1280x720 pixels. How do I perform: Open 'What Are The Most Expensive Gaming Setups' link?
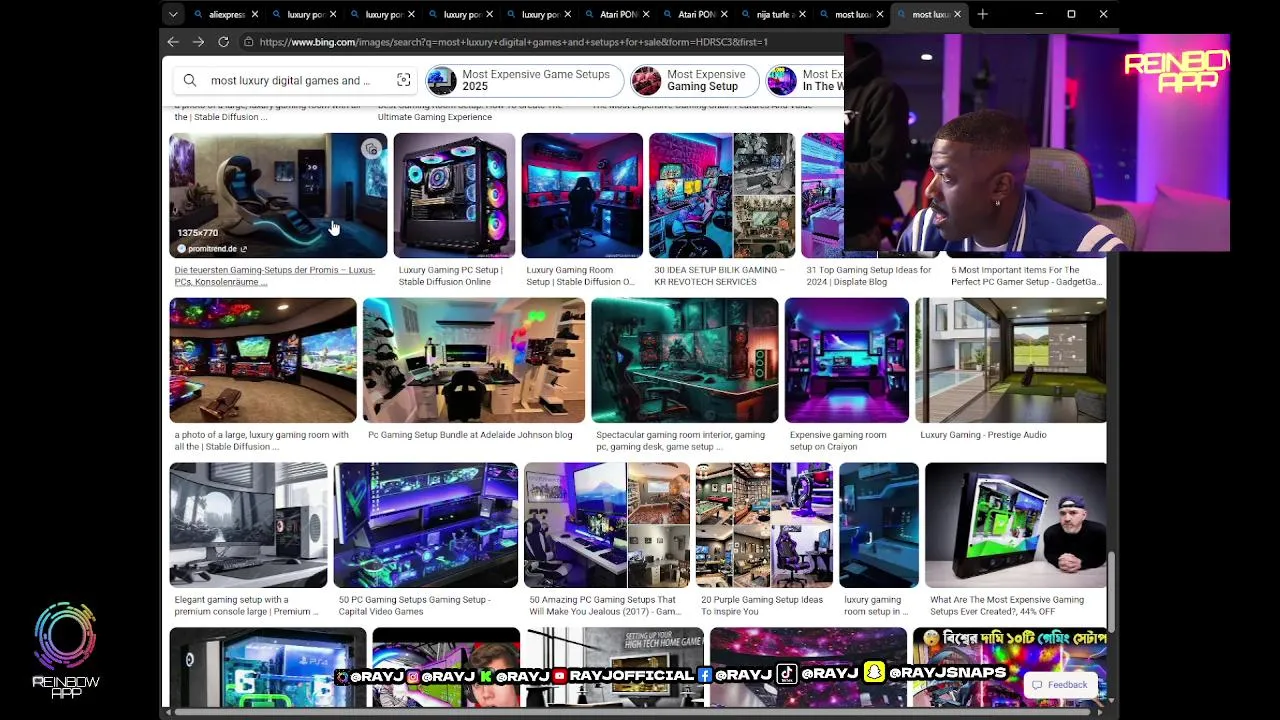coord(1007,605)
